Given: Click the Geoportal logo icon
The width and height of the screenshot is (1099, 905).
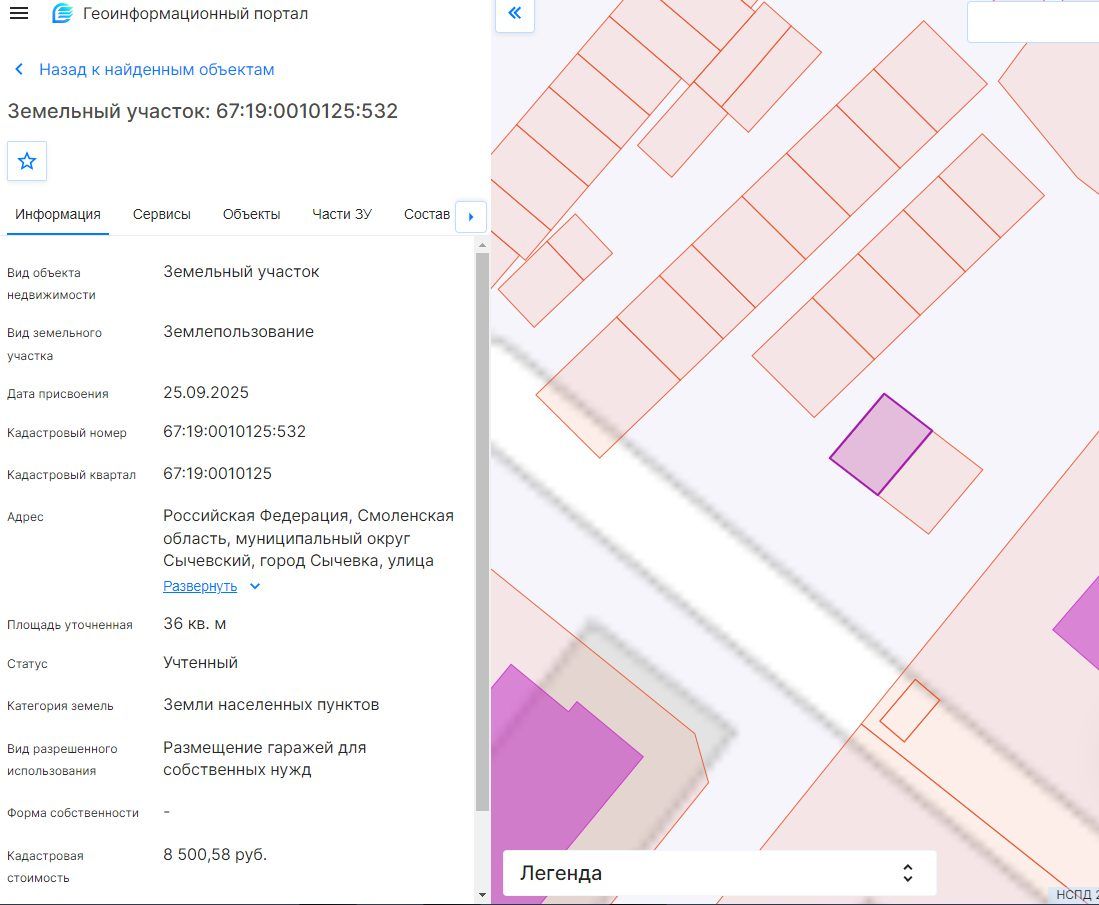Looking at the screenshot, I should 62,13.
